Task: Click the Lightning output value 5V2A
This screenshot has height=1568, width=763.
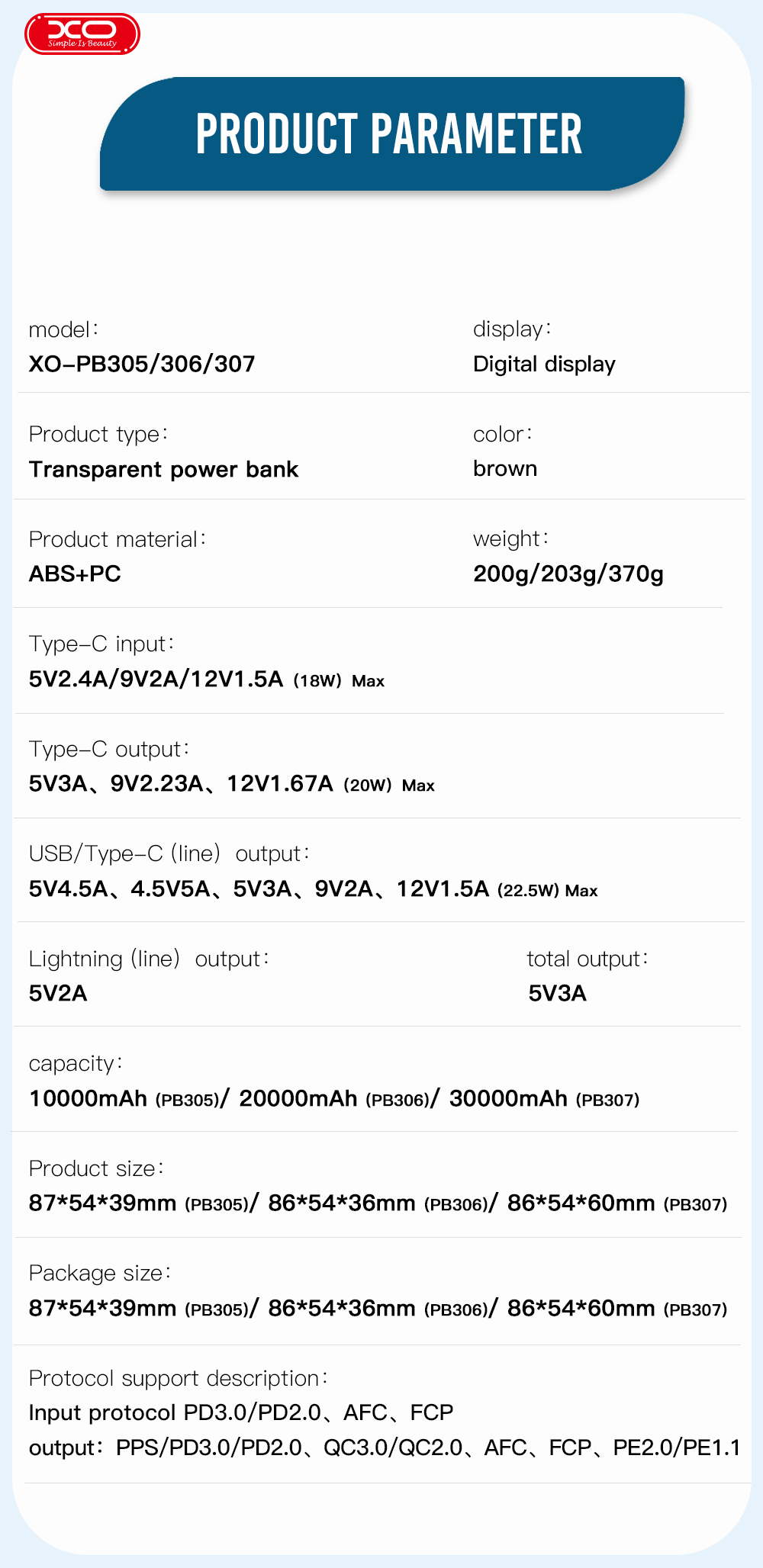Action: point(58,993)
